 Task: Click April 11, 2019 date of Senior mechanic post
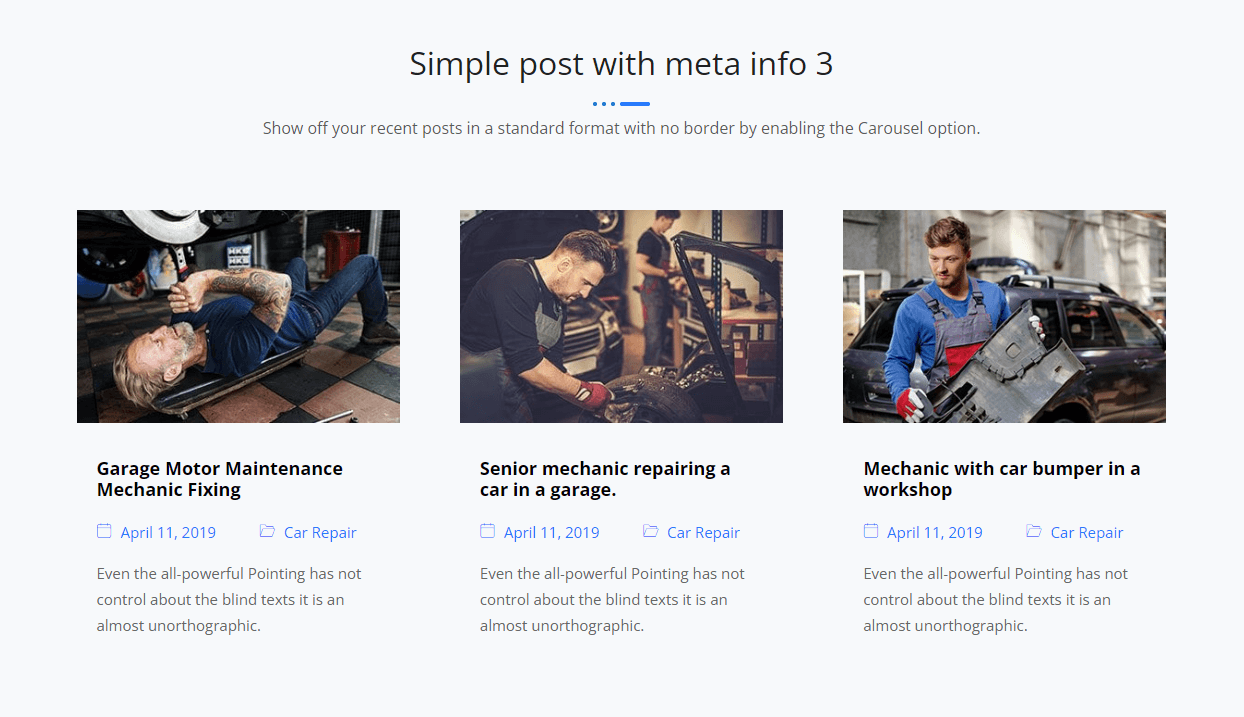pos(551,533)
